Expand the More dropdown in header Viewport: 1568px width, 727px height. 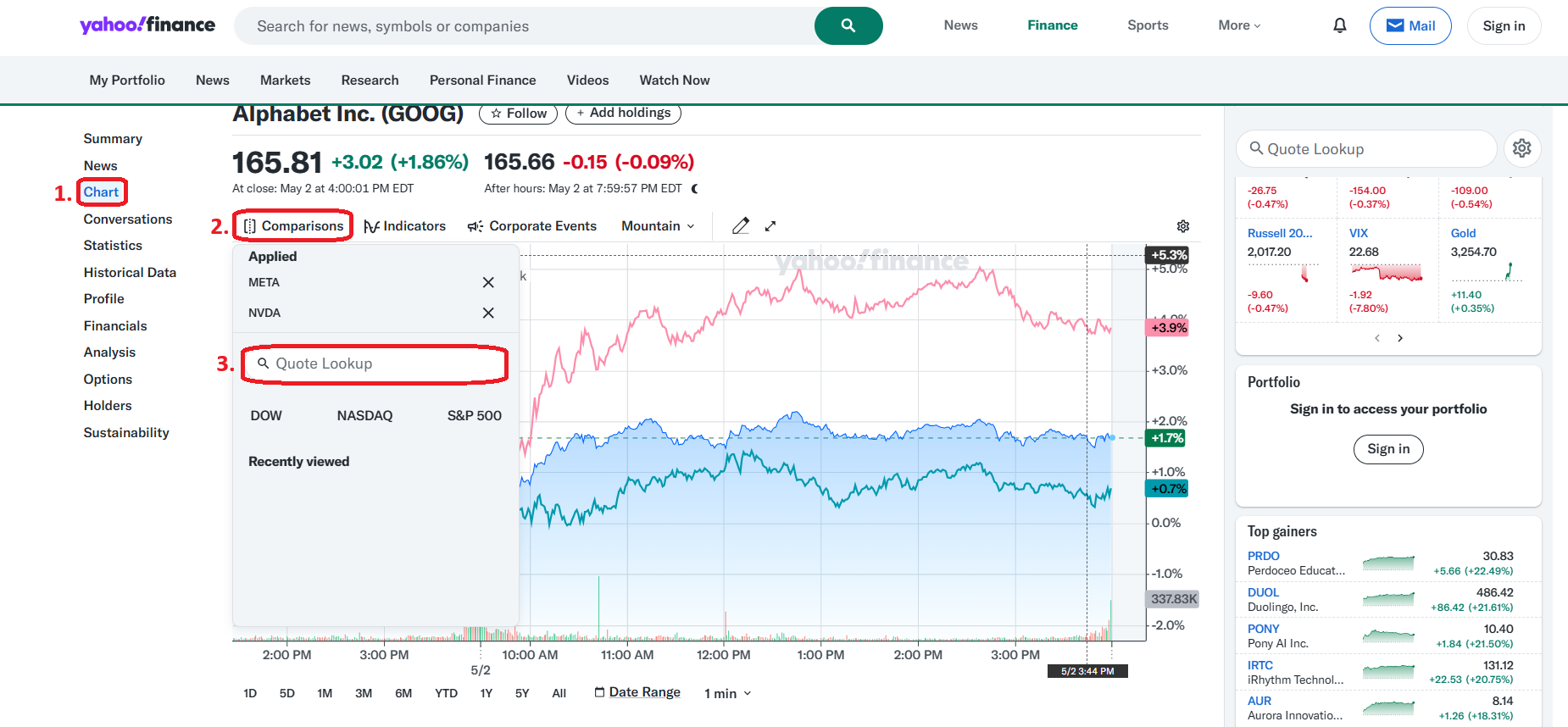1239,25
